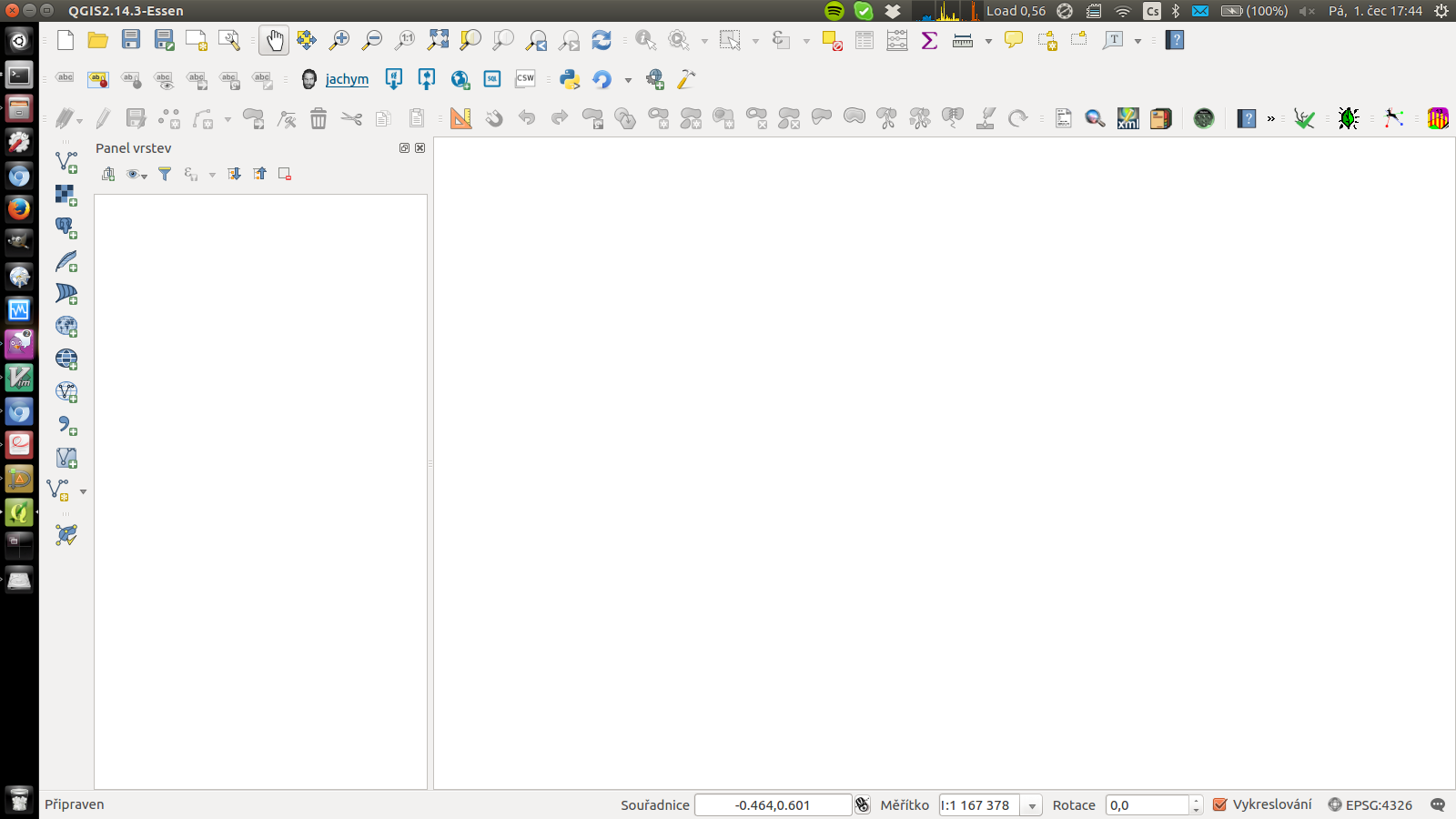Toggle mouse extents display icon
The image size is (1456, 819).
click(863, 804)
